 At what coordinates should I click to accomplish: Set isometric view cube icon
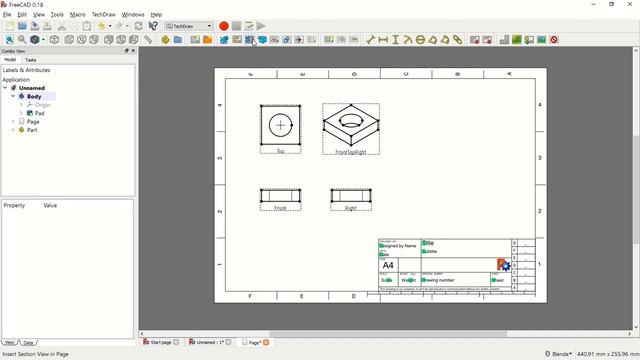[x=54, y=40]
